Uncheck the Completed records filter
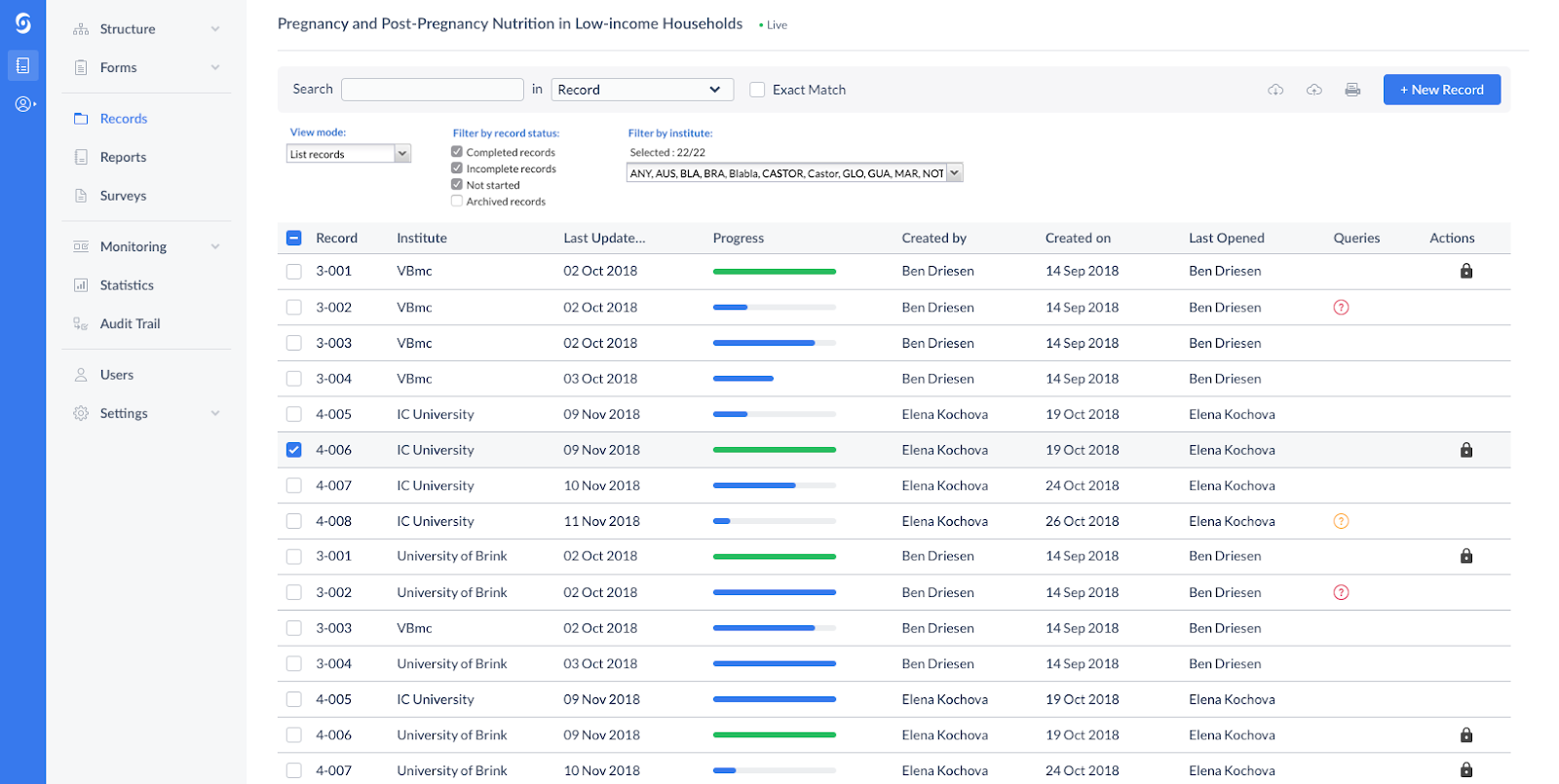Image resolution: width=1559 pixels, height=784 pixels. pyautogui.click(x=457, y=152)
